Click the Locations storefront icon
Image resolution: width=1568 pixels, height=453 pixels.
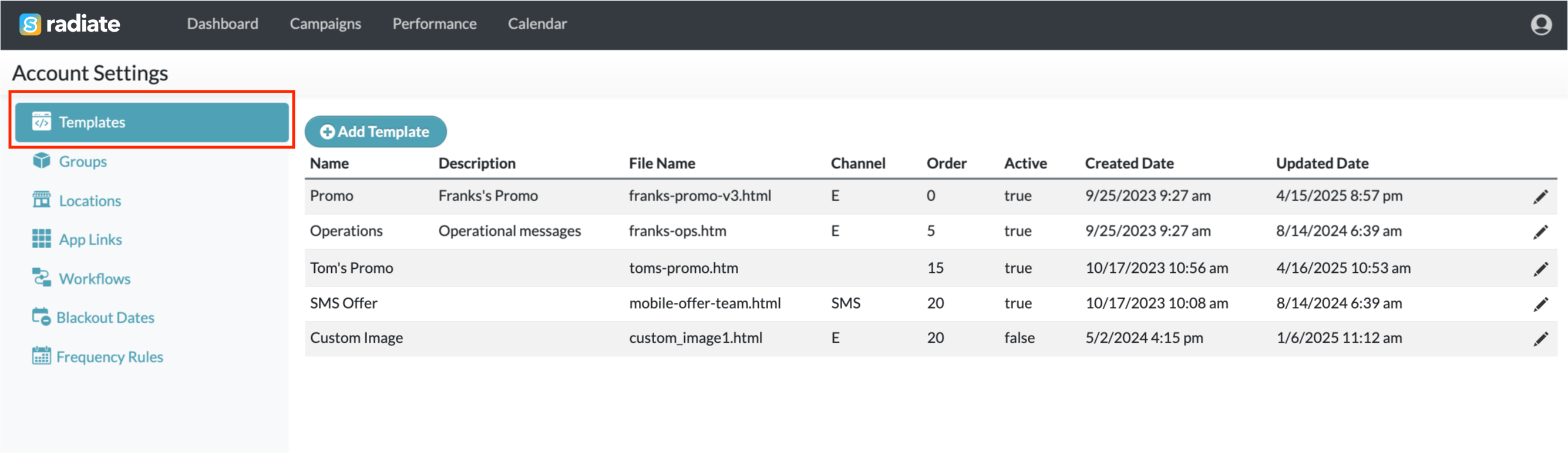coord(41,200)
